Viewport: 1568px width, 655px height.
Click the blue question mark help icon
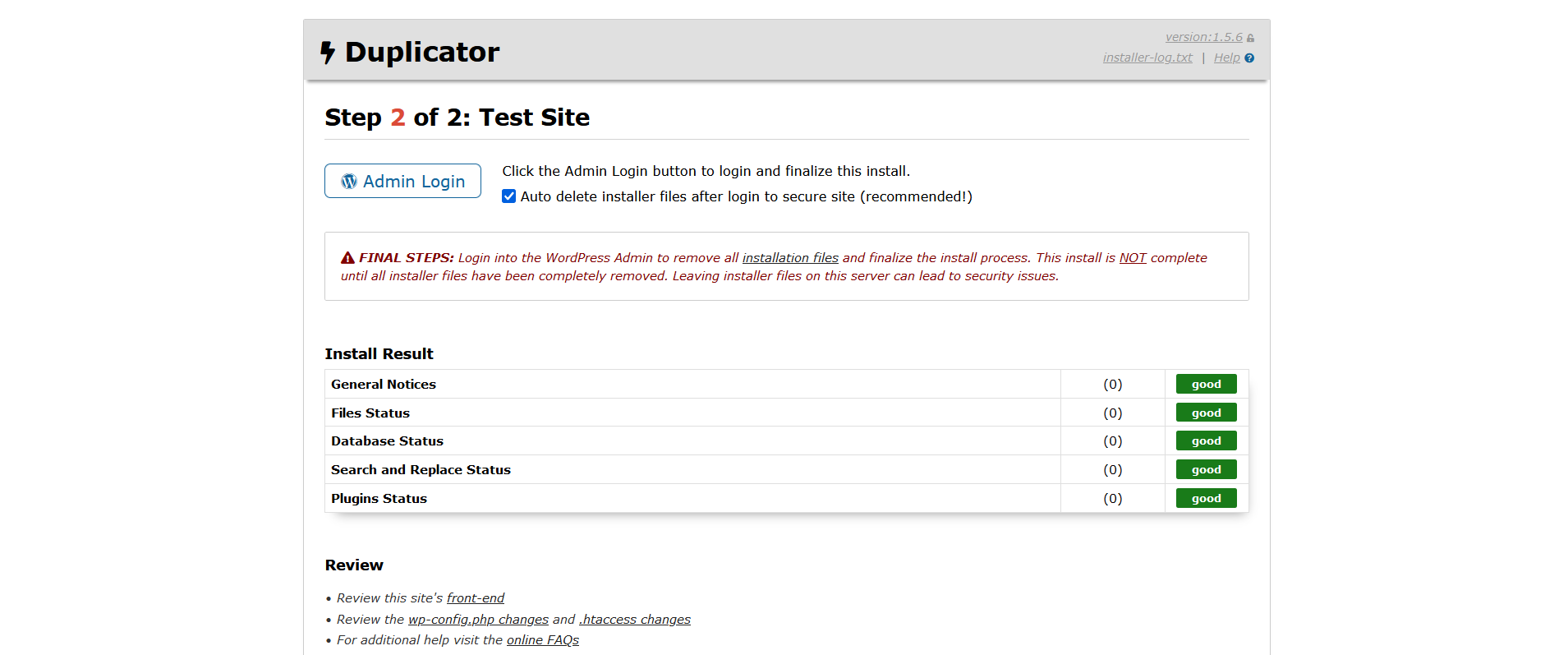[1249, 58]
